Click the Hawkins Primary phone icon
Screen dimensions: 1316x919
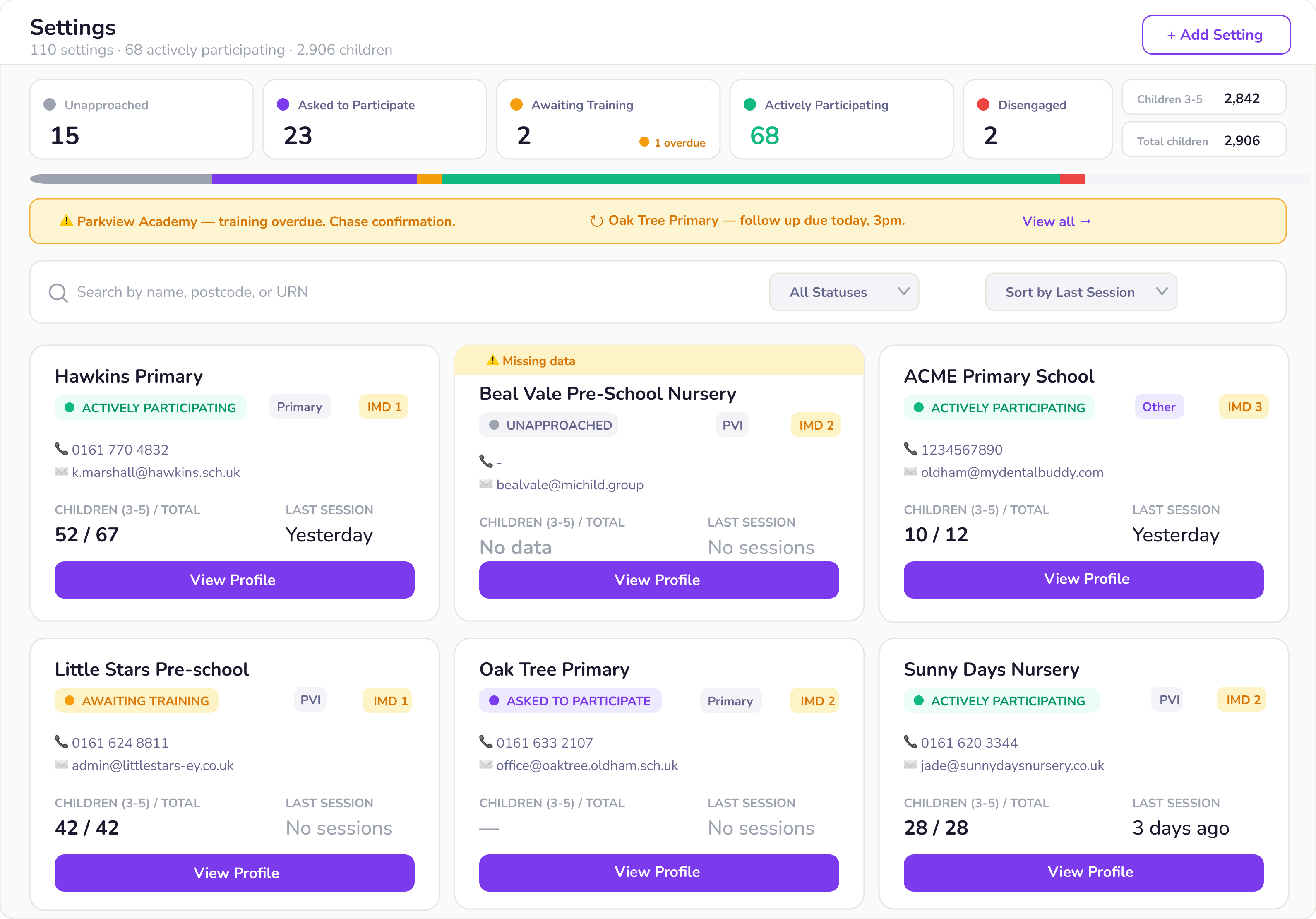tap(61, 449)
